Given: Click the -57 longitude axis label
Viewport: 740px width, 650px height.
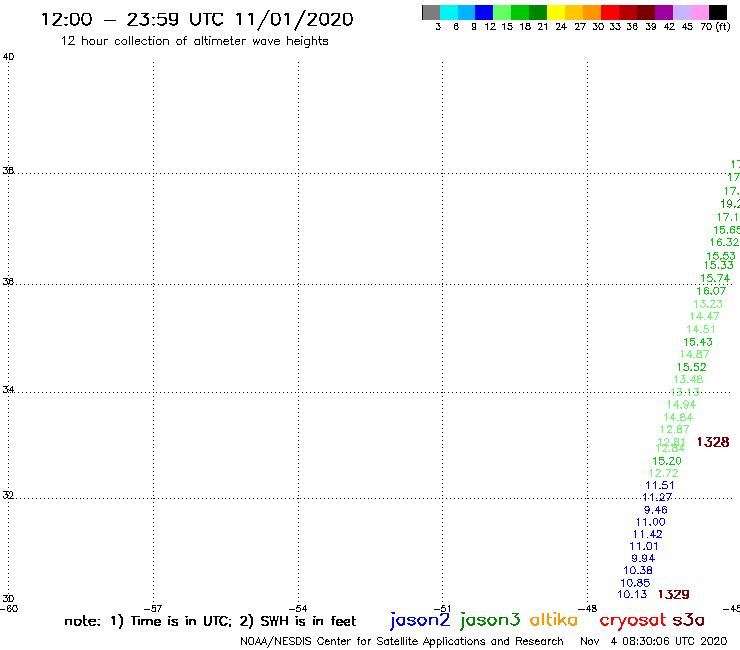Looking at the screenshot, I should tap(153, 609).
